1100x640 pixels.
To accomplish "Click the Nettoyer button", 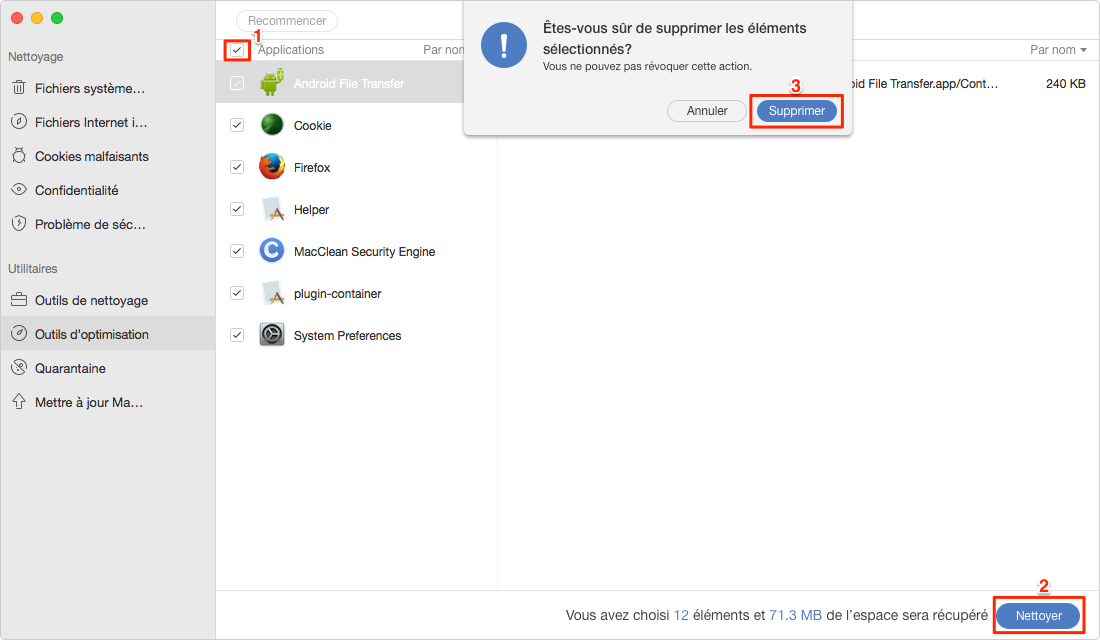I will tap(1038, 615).
